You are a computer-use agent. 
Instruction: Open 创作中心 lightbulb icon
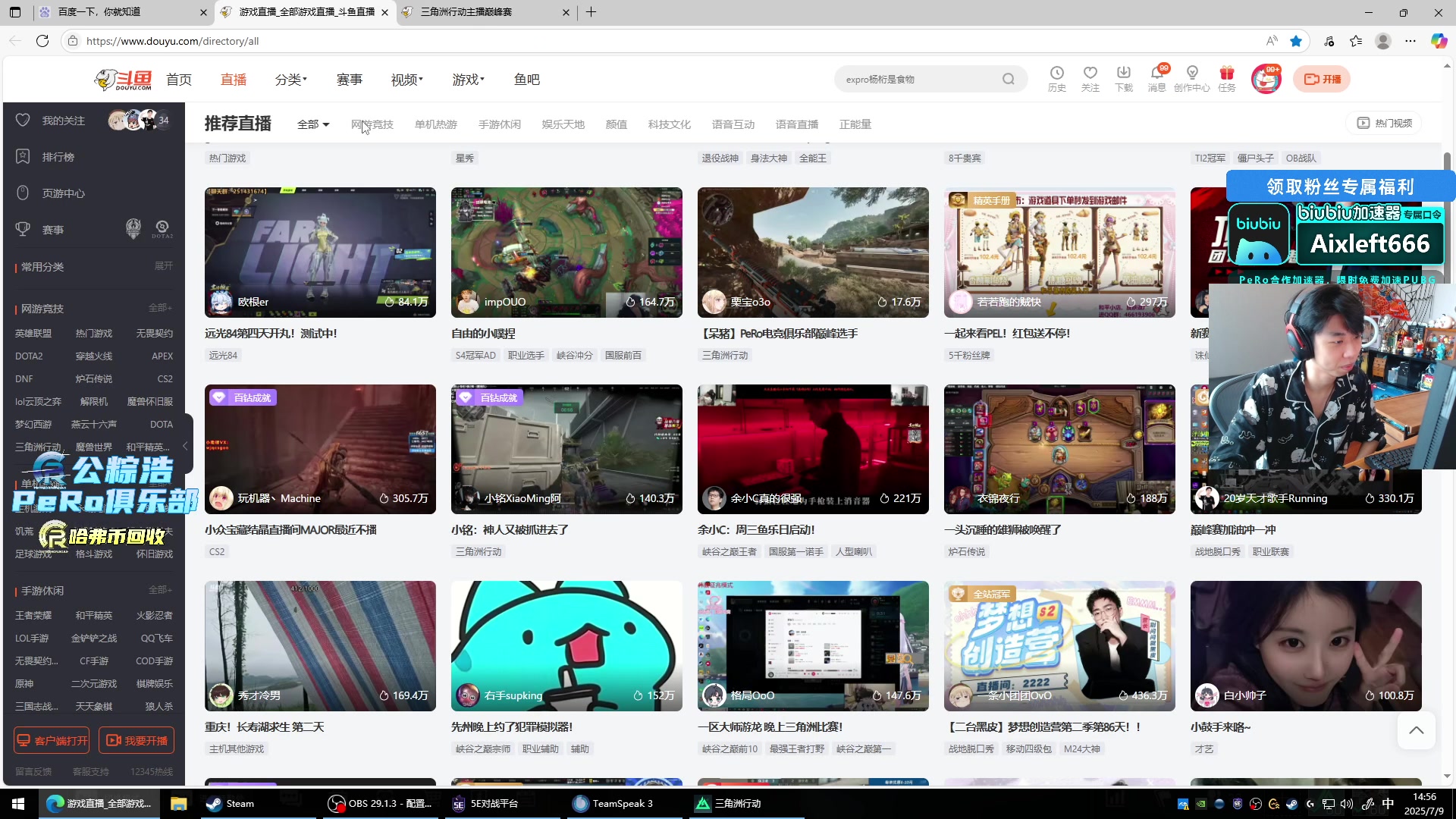click(1191, 78)
